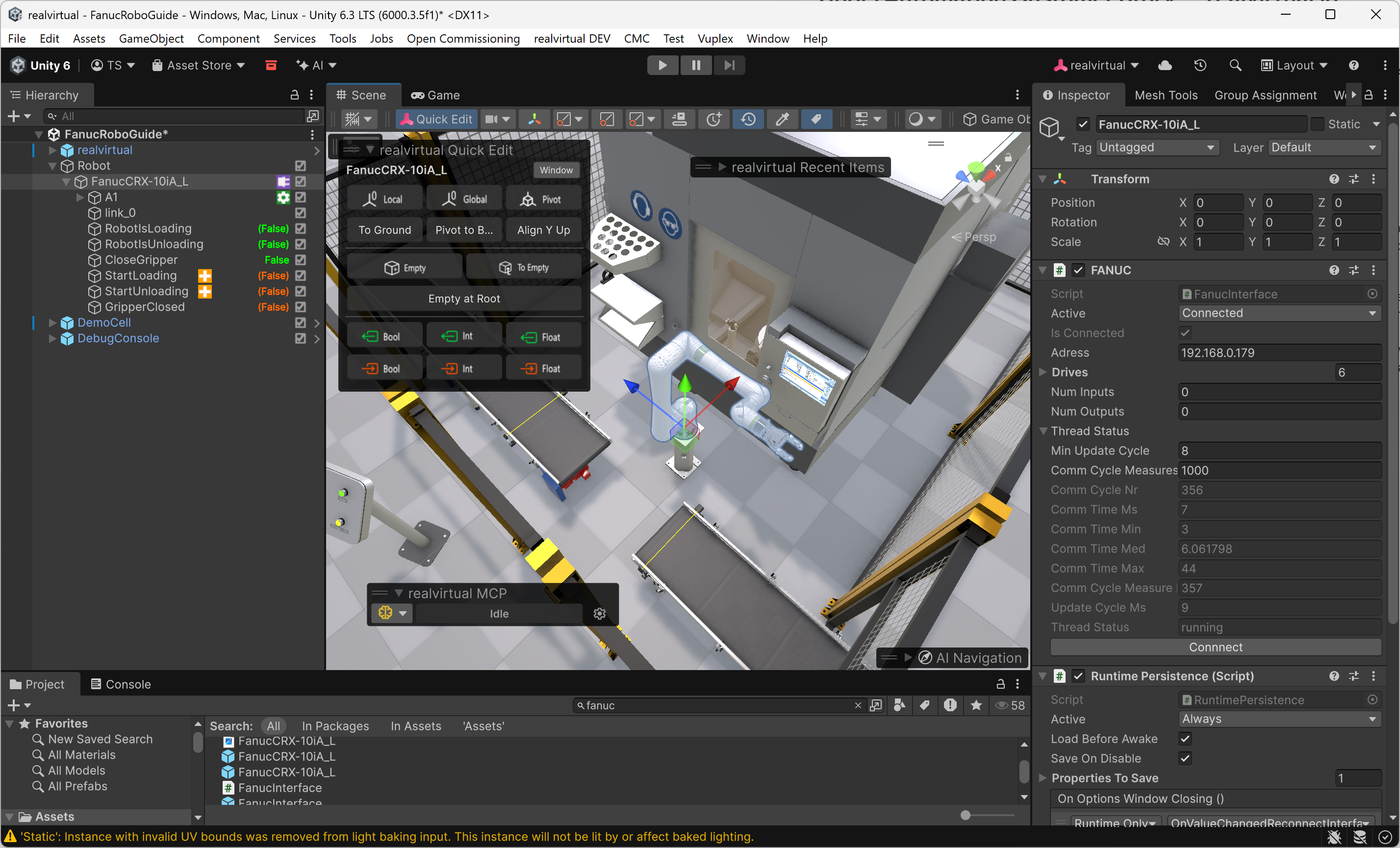Open the Vuplex menu

[715, 38]
